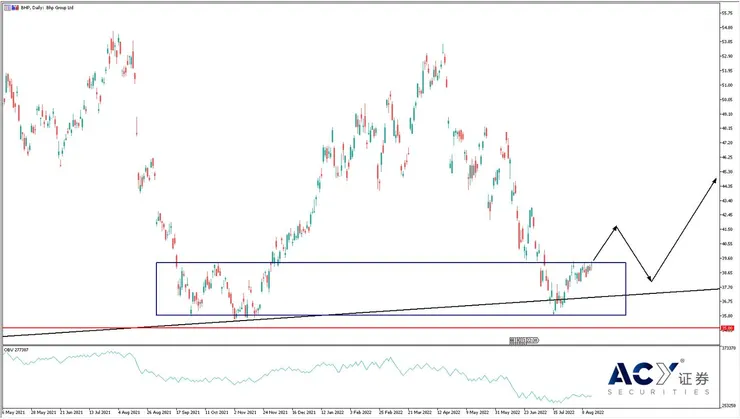Screen dimensions: 740x419
Task: Click the '9 May 2022' date label
Action: tap(478, 412)
